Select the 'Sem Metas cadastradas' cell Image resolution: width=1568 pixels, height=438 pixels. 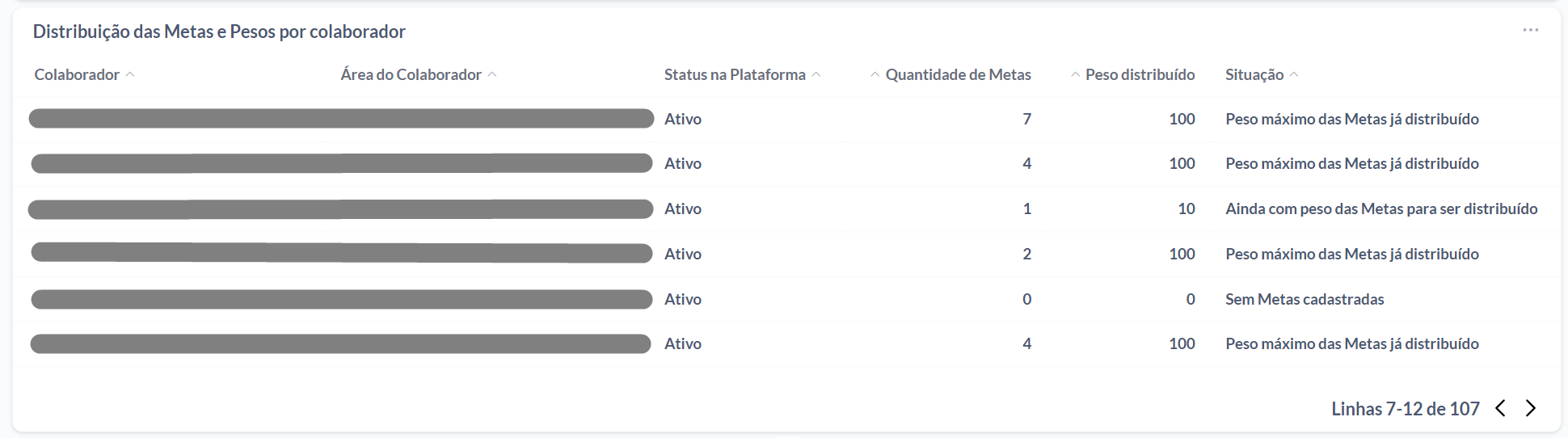pos(1304,299)
